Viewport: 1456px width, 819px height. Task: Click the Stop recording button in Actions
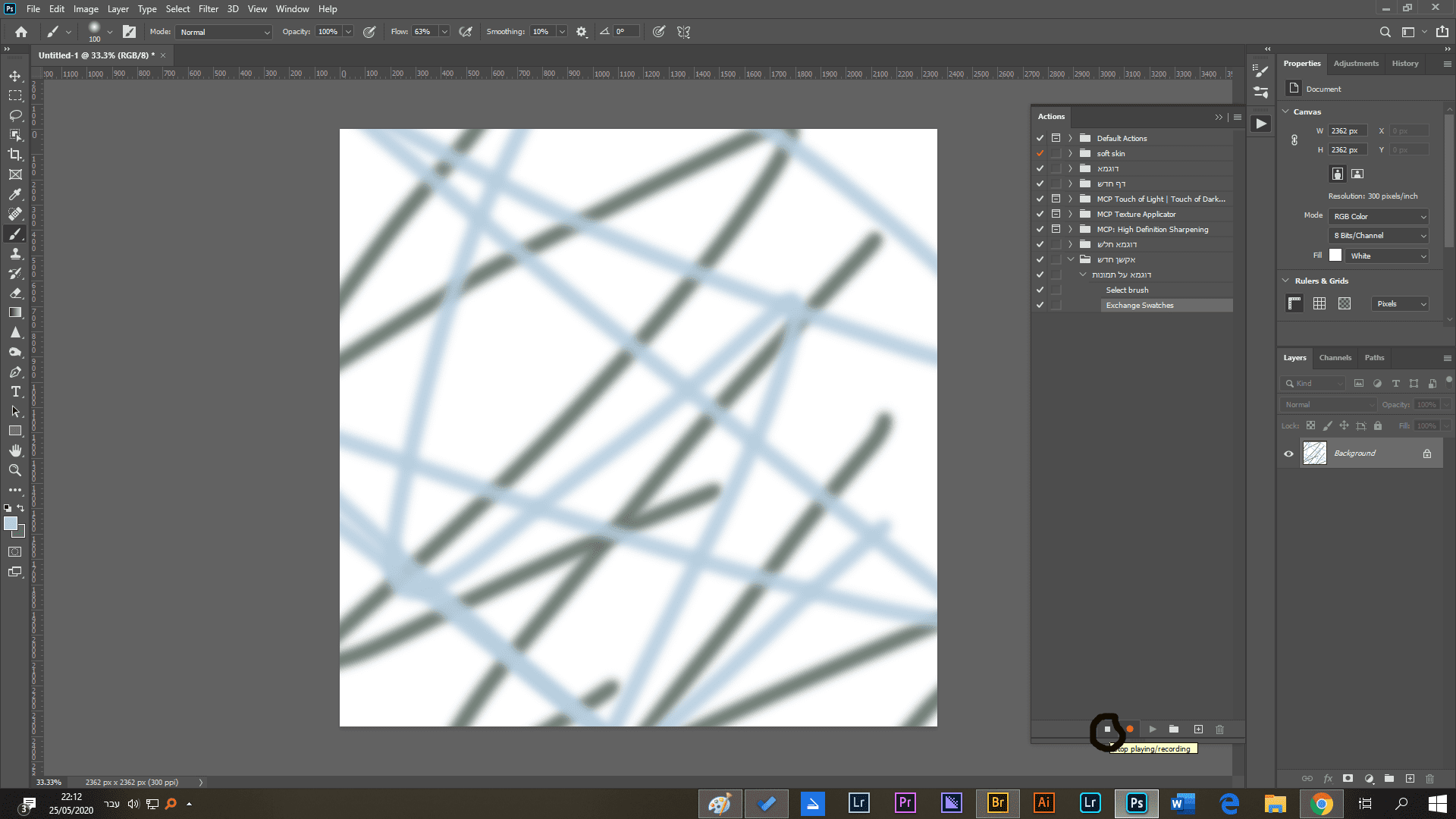tap(1107, 729)
